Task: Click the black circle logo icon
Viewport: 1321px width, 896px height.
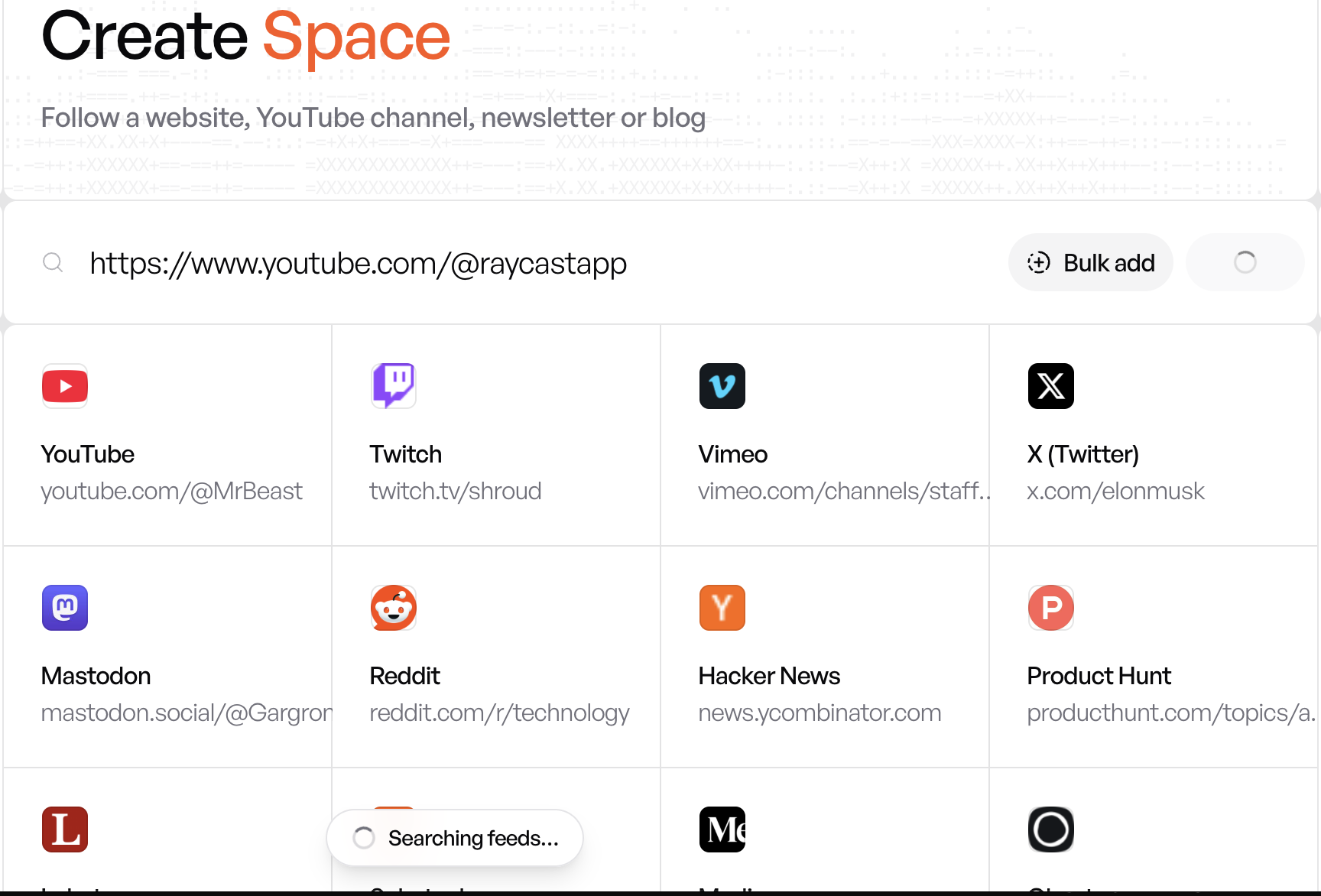Action: coord(1051,829)
